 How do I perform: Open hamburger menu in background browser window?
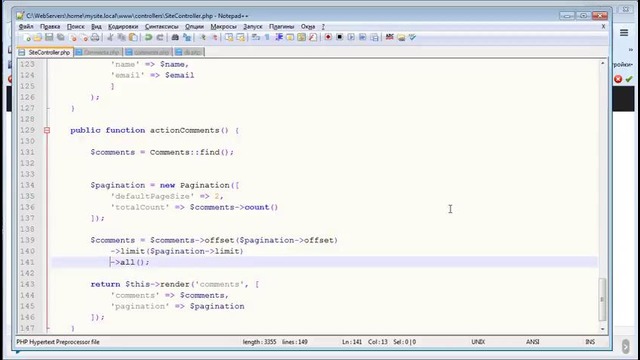coord(624,33)
